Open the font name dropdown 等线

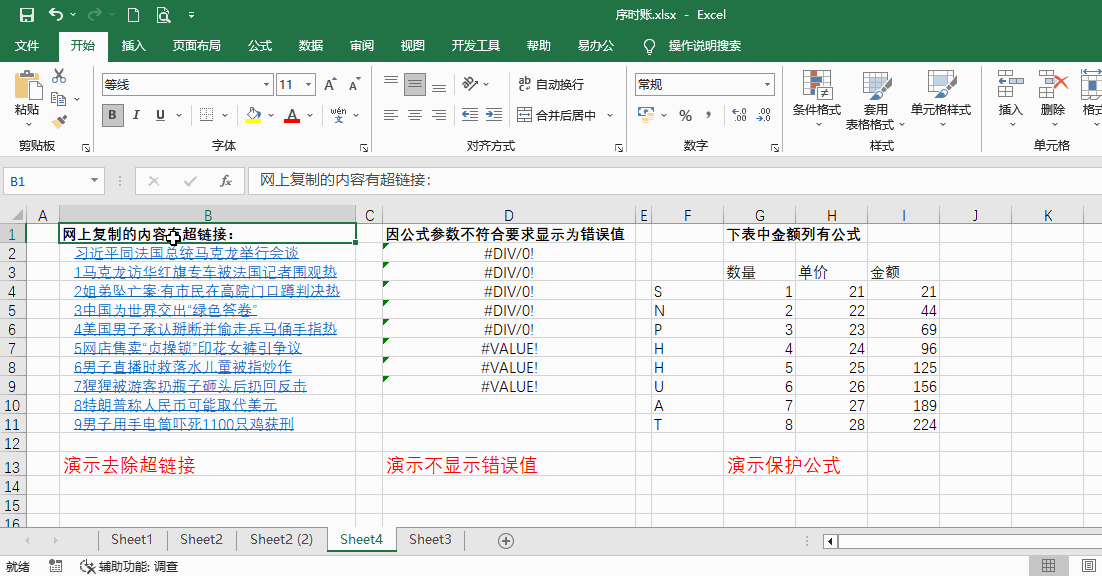point(266,84)
